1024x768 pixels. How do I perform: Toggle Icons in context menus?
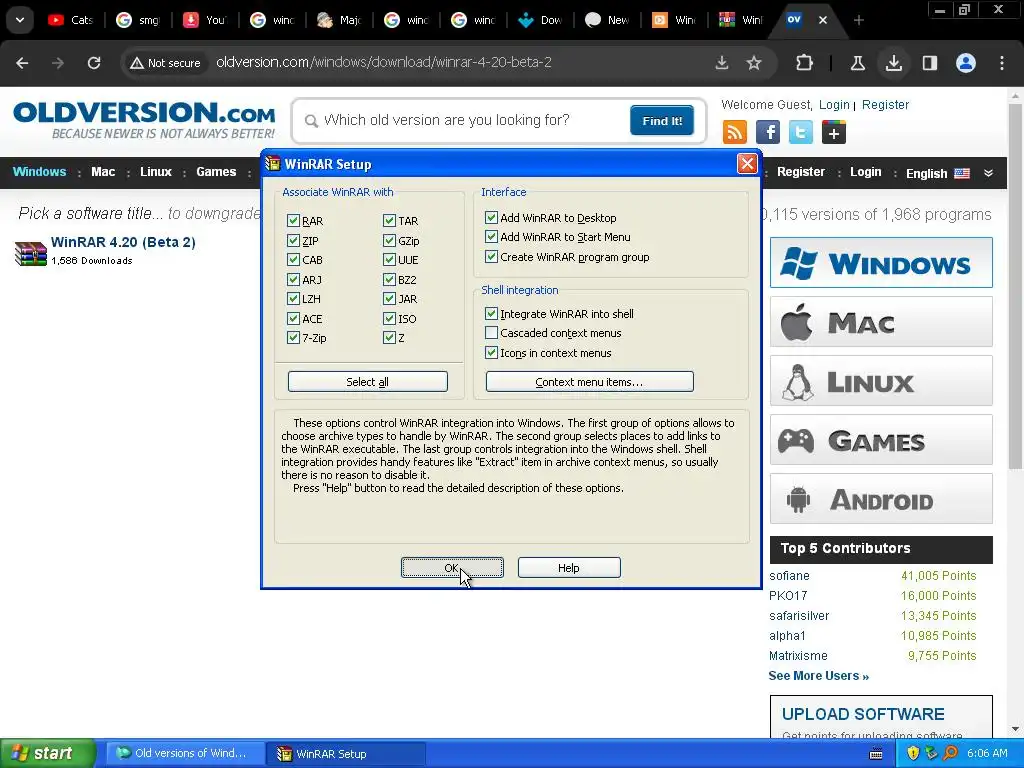tap(491, 353)
